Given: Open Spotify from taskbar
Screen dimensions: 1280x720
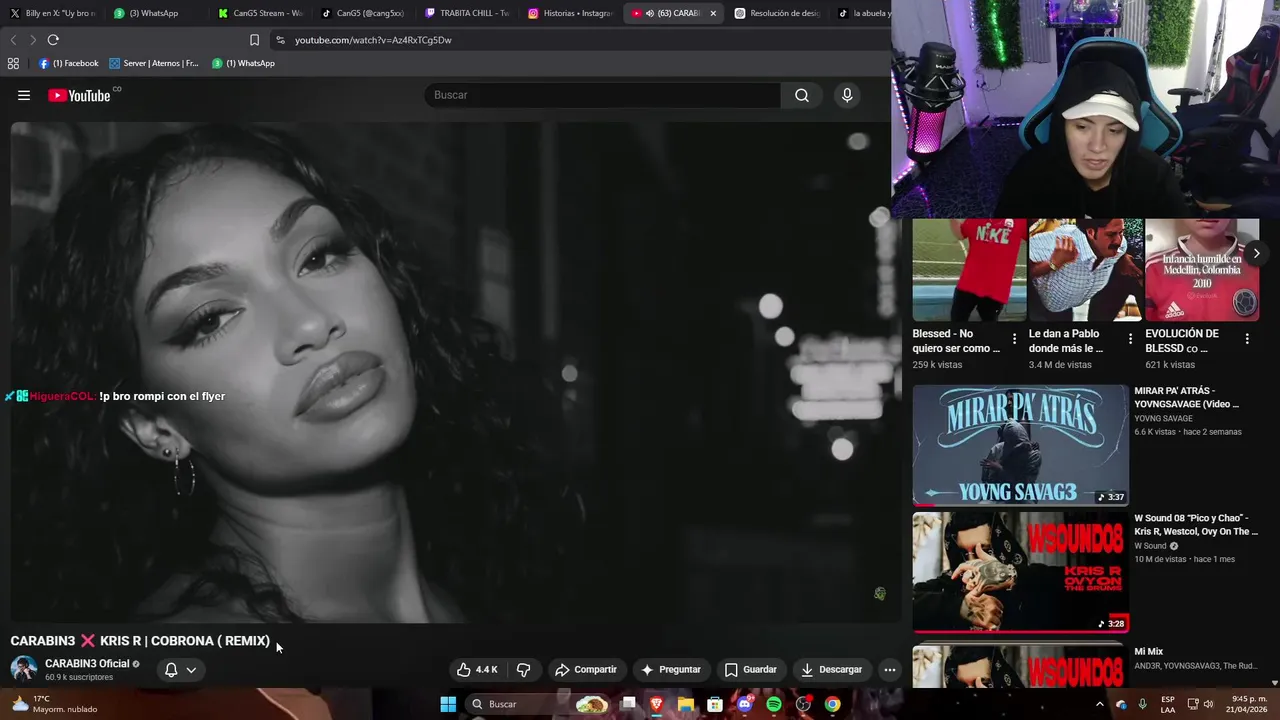Looking at the screenshot, I should [x=774, y=704].
